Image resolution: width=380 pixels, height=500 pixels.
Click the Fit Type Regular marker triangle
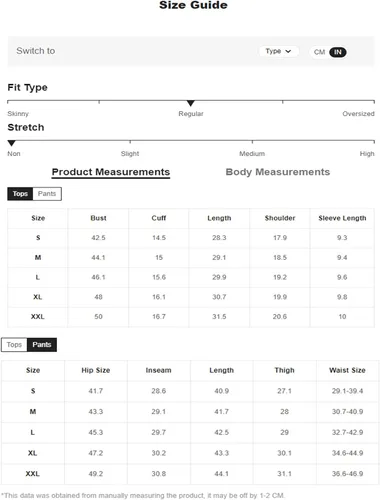click(190, 103)
